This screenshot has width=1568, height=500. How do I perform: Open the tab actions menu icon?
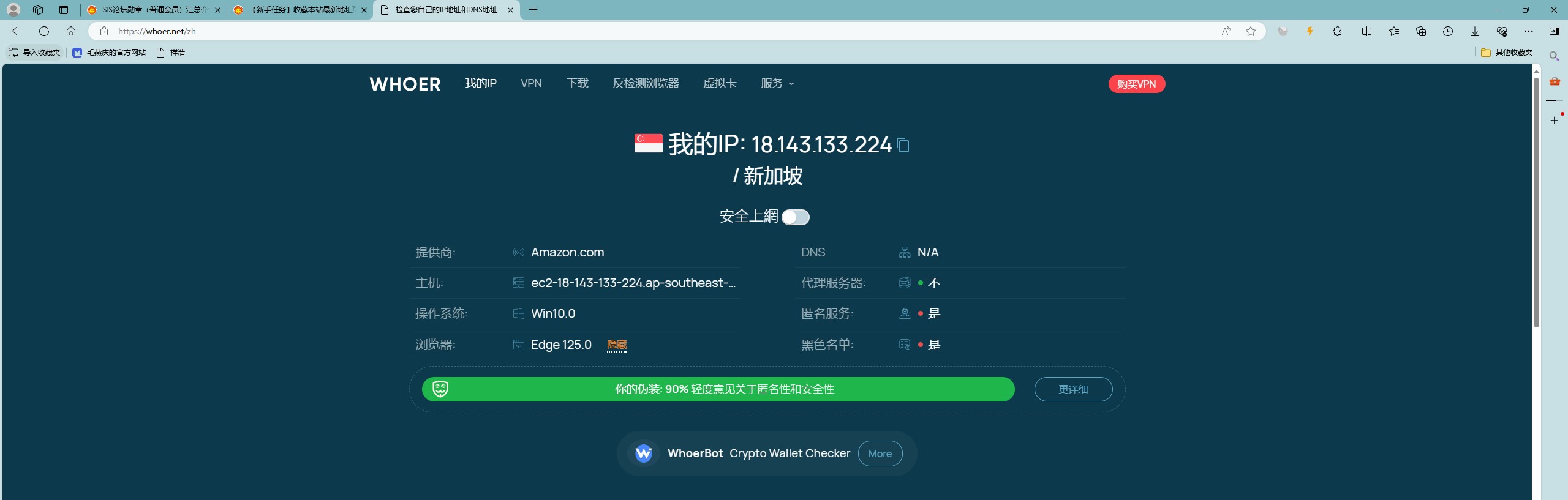[64, 10]
